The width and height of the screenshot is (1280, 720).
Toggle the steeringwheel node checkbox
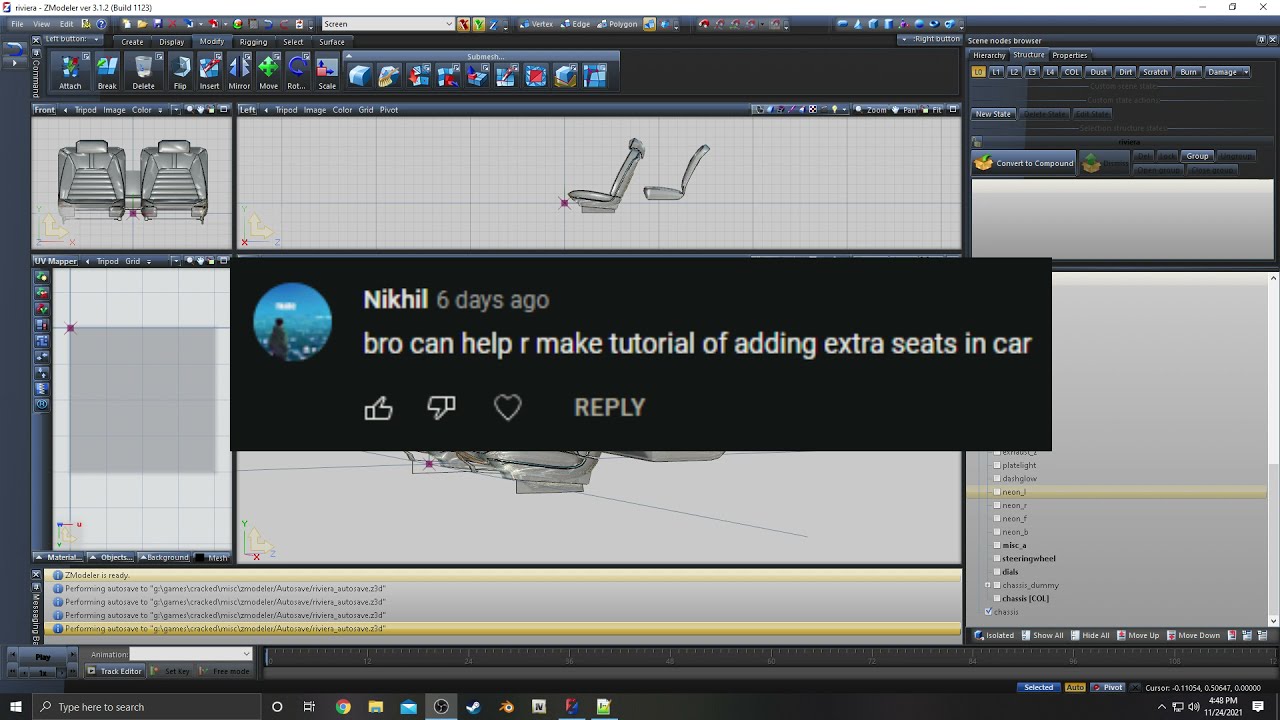tap(997, 558)
